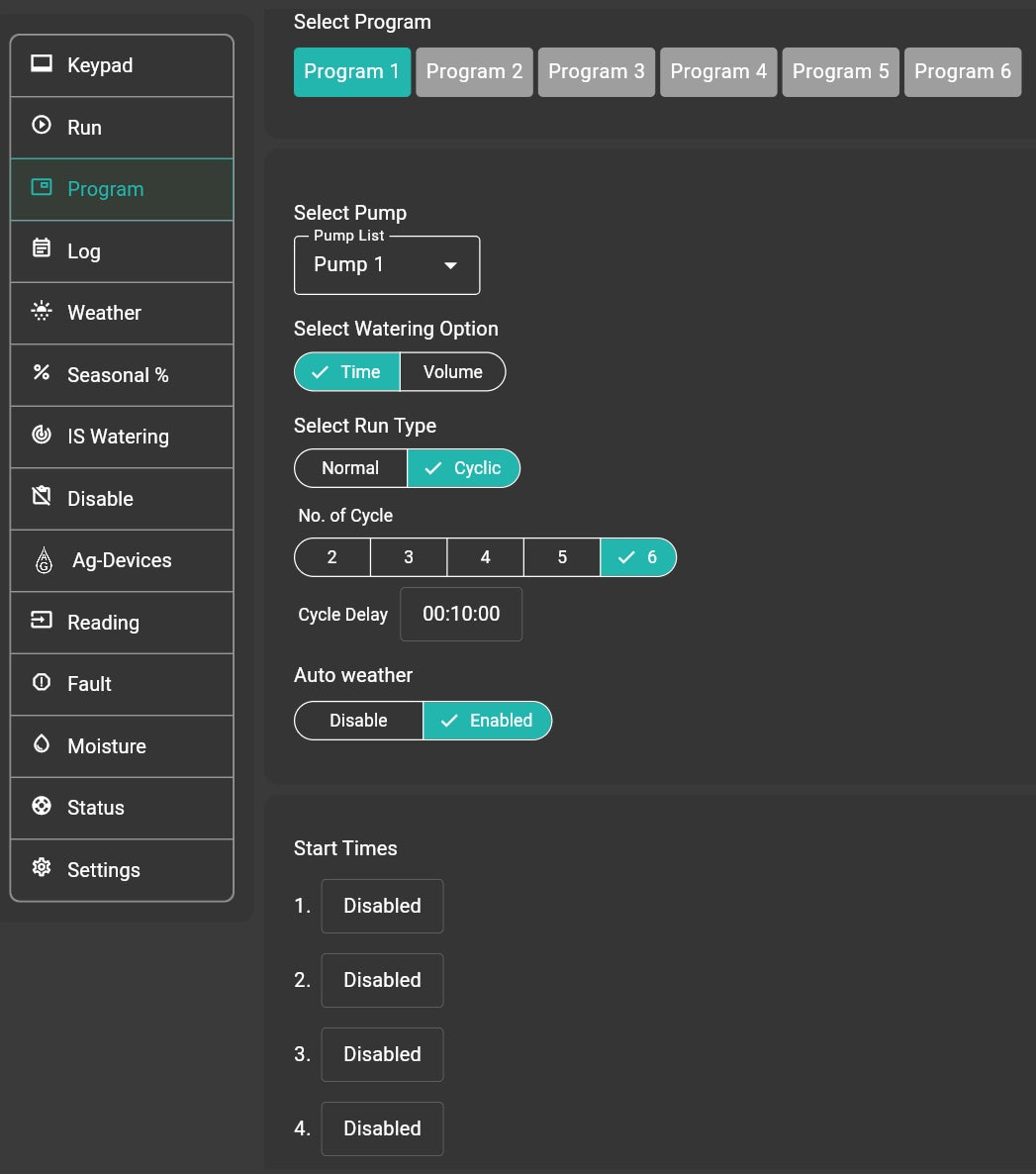Click the first Disabled start time button

382,906
